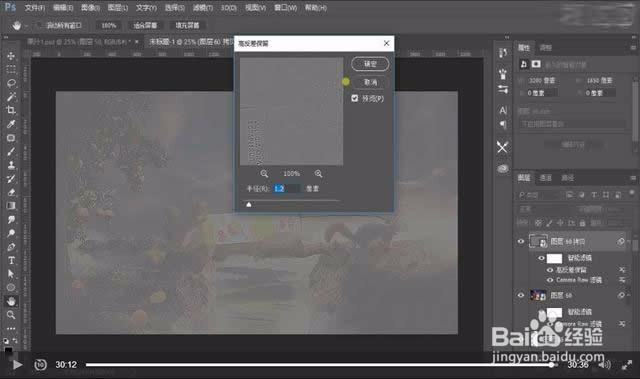Screen dimensions: 640x379
Task: Switch to first document tab
Action: pyautogui.click(x=80, y=42)
